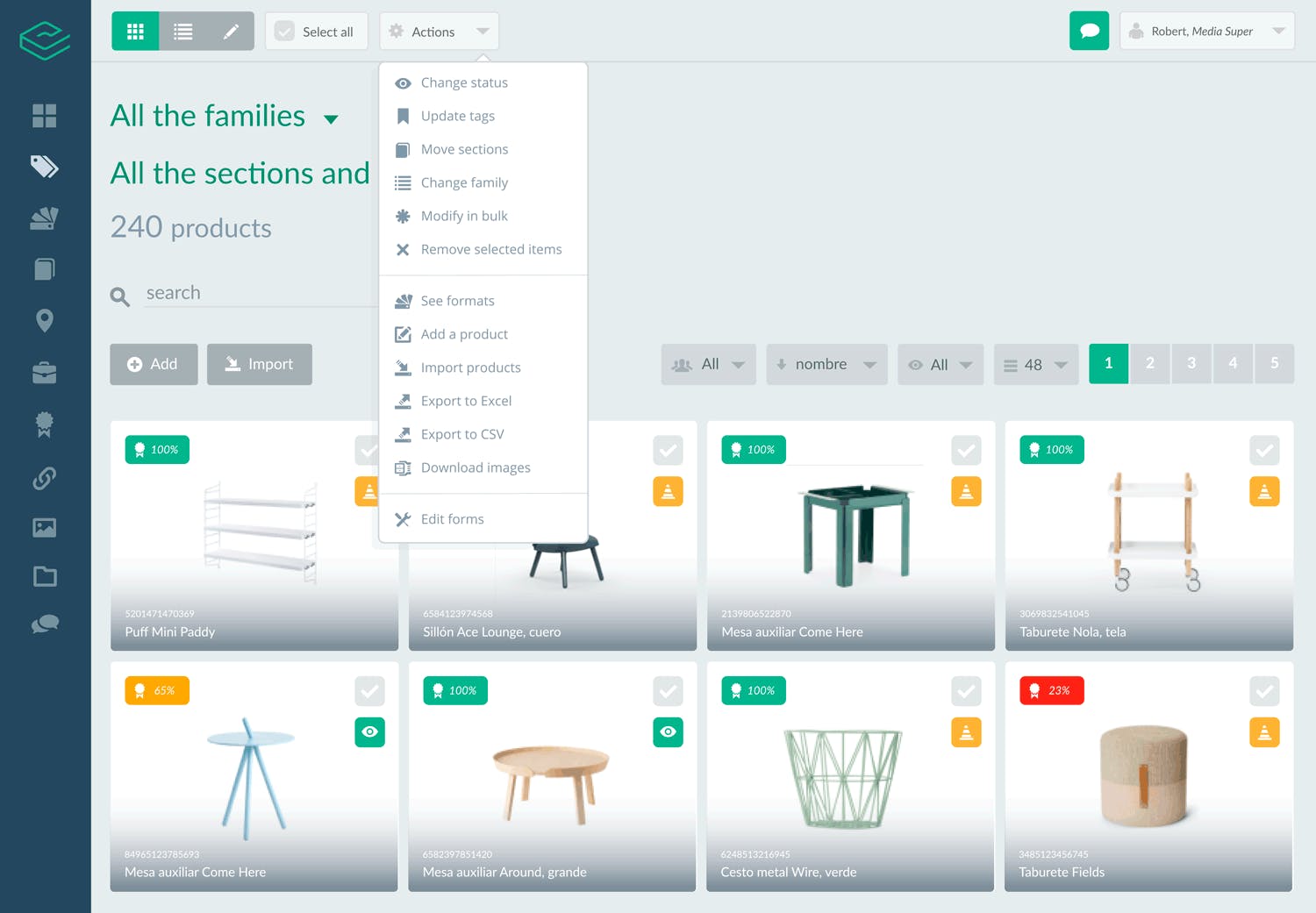Open the briefcase sidebar icon
This screenshot has height=913, width=1316.
tap(45, 373)
